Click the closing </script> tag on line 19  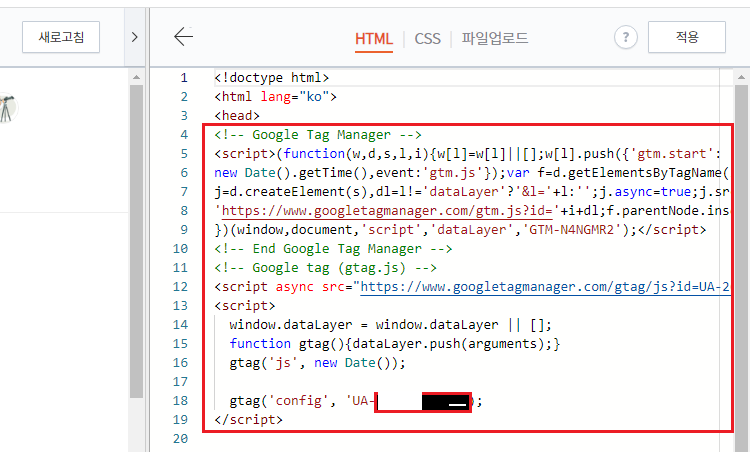tap(249, 419)
